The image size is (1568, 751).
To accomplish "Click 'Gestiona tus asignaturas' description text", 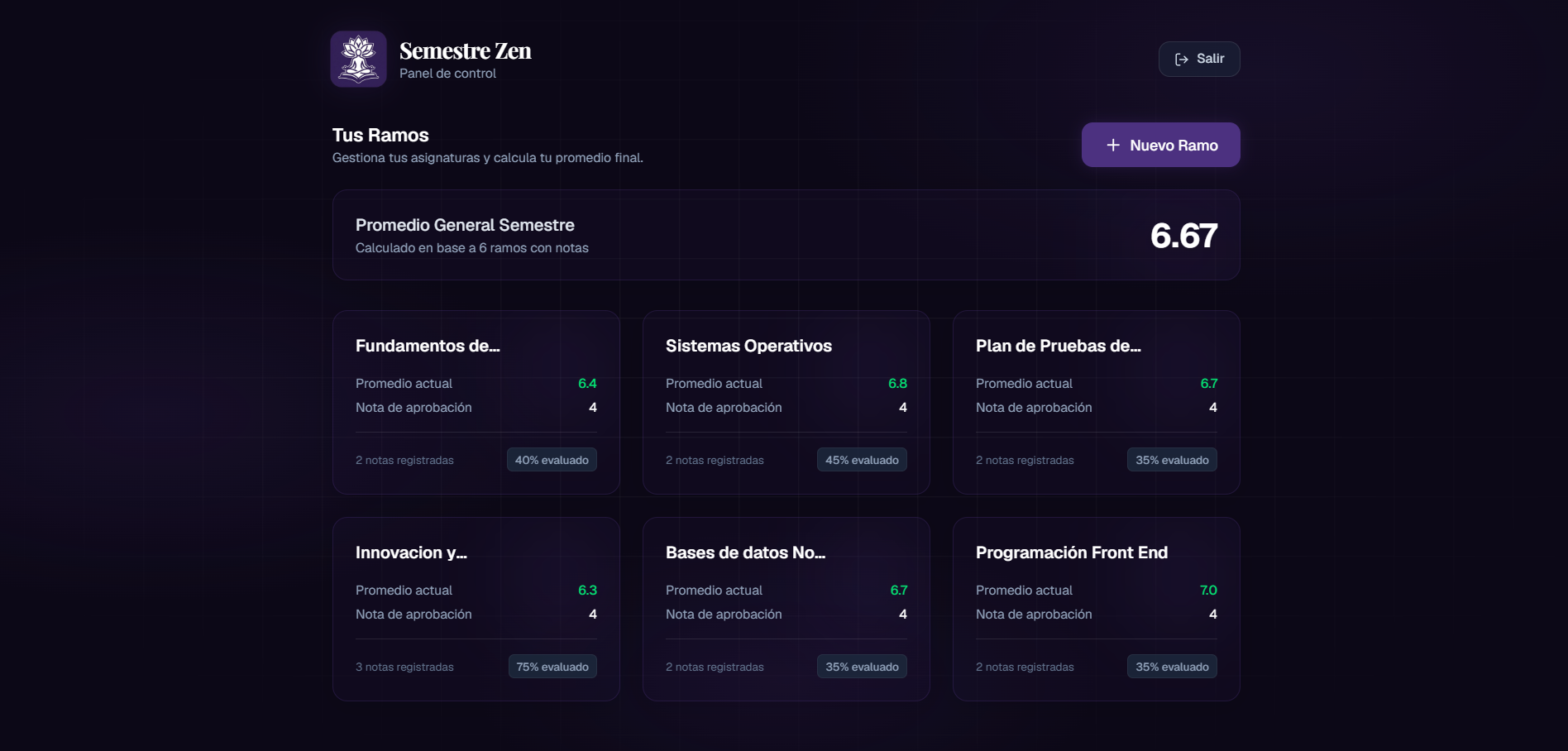I will click(488, 158).
